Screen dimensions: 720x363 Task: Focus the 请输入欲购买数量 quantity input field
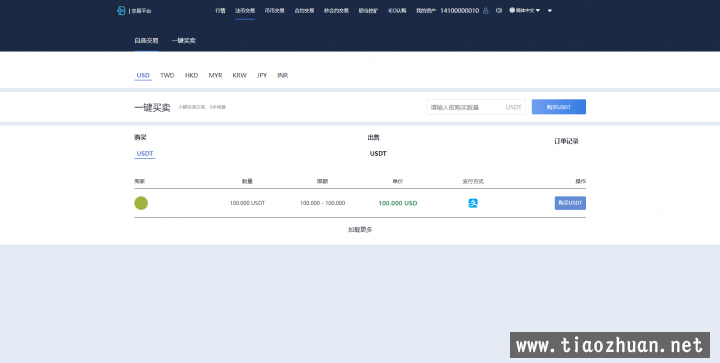click(x=476, y=107)
